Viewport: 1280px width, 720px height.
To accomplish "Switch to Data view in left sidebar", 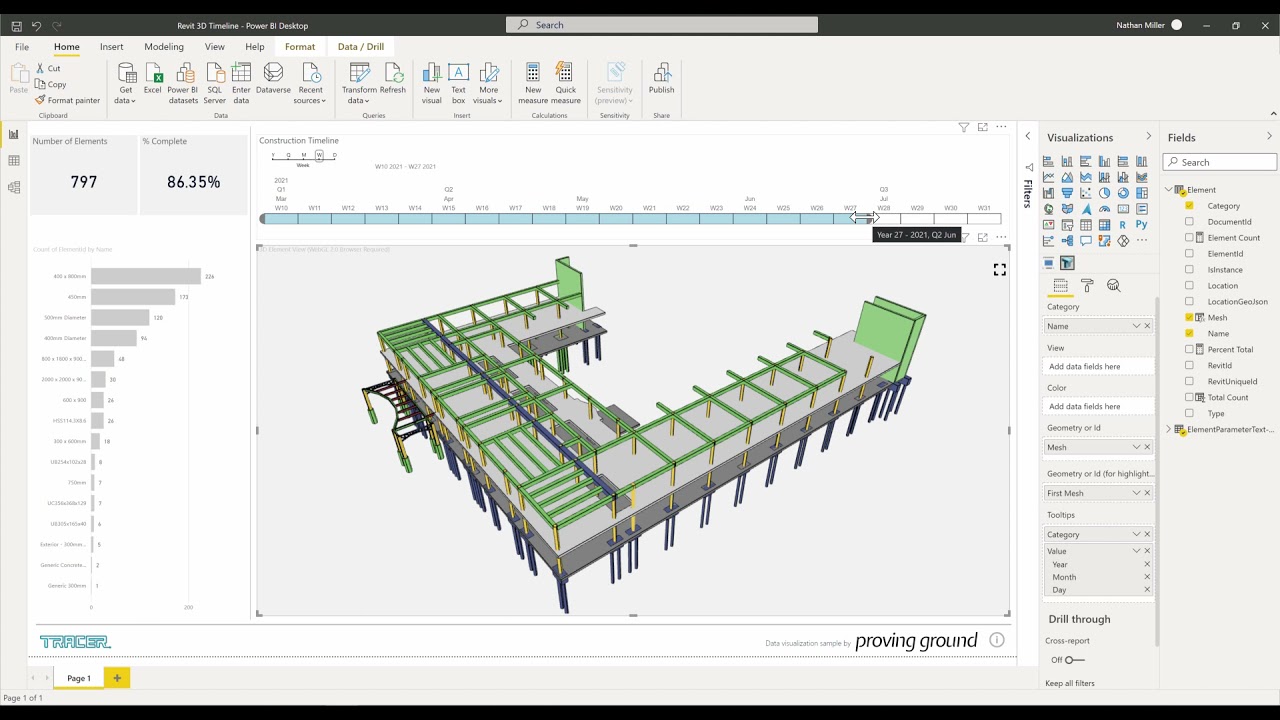I will point(14,161).
